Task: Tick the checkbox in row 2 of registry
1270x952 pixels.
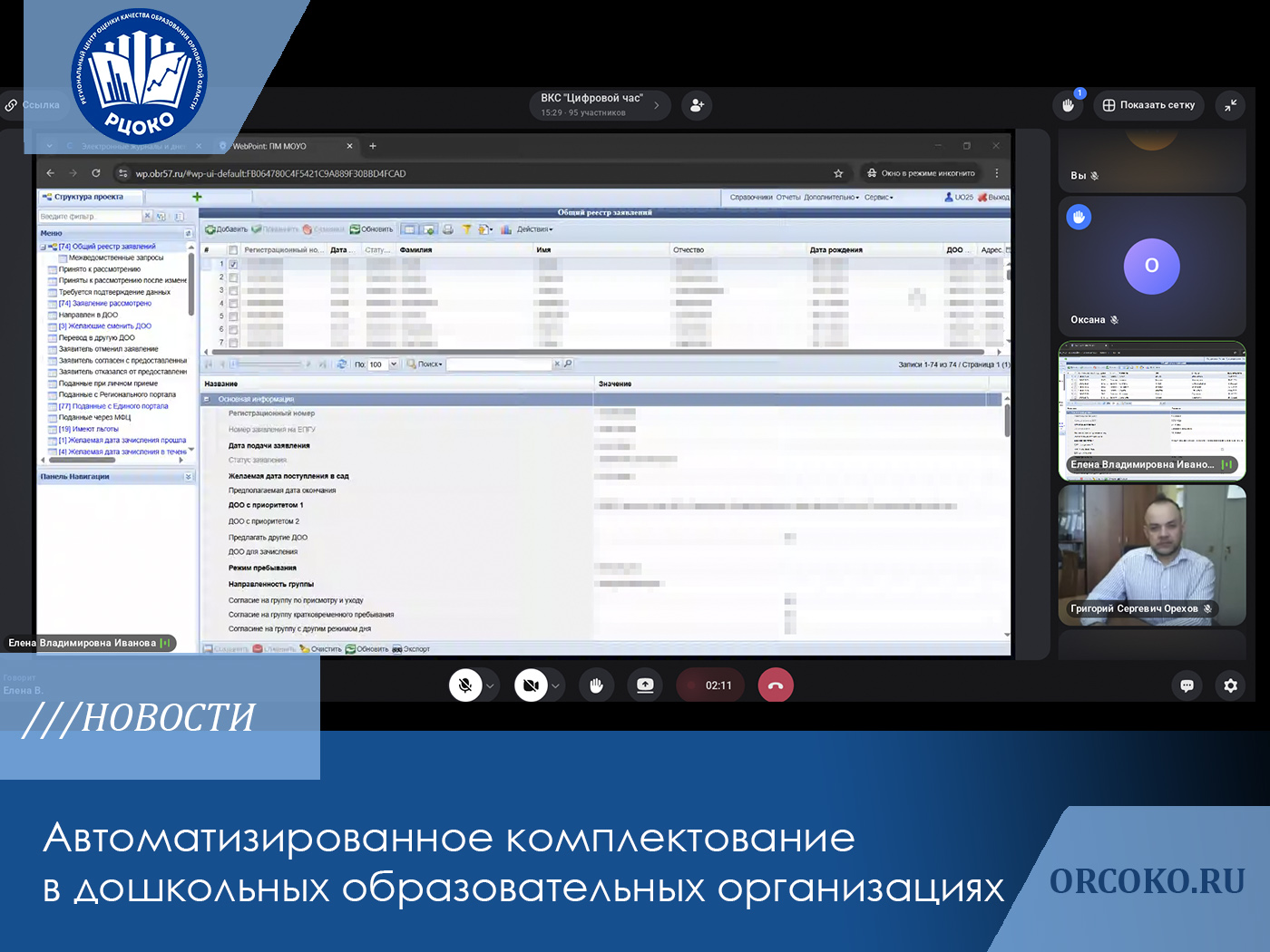Action: pos(233,277)
